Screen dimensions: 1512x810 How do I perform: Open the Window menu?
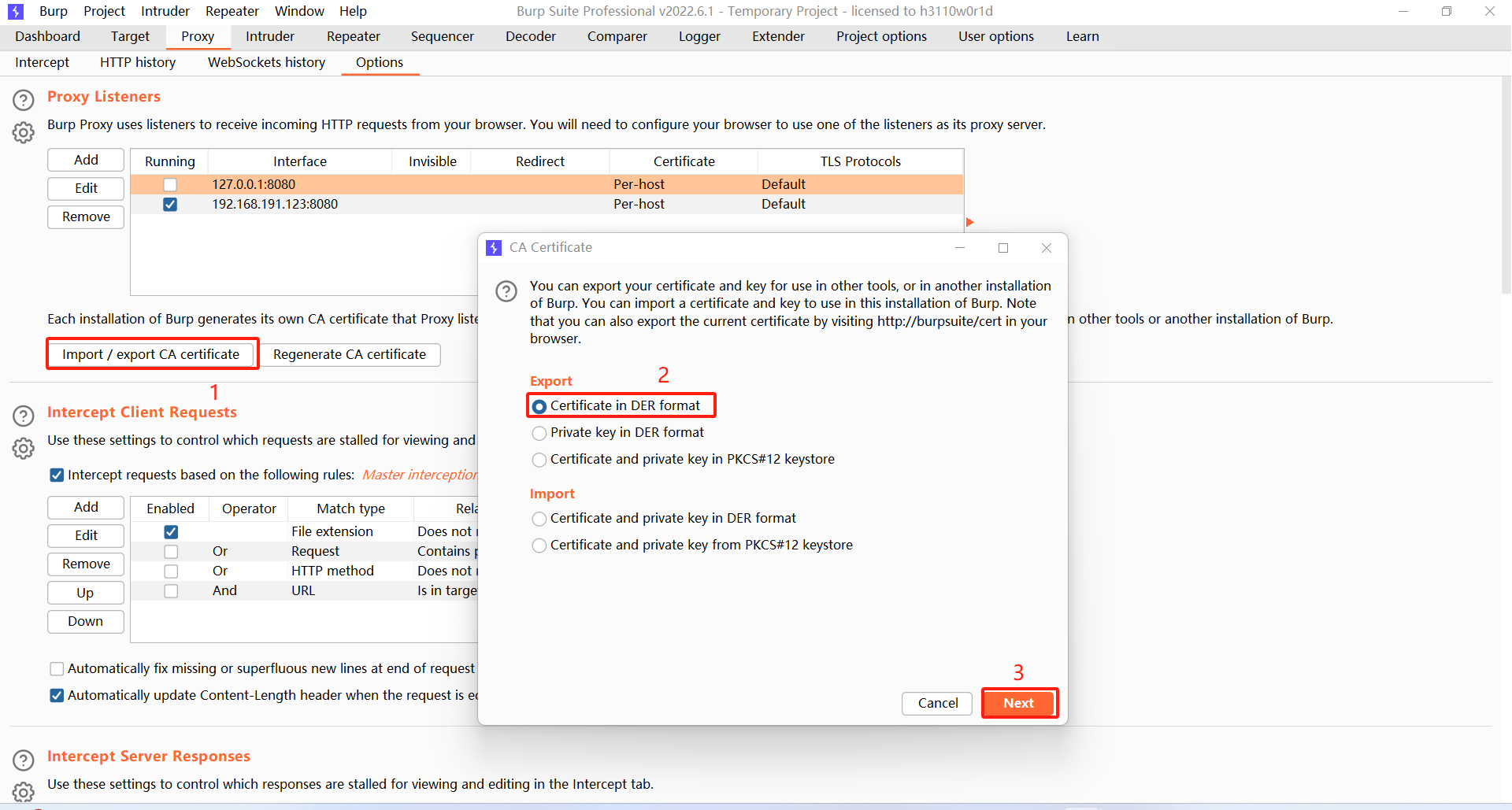[x=299, y=11]
